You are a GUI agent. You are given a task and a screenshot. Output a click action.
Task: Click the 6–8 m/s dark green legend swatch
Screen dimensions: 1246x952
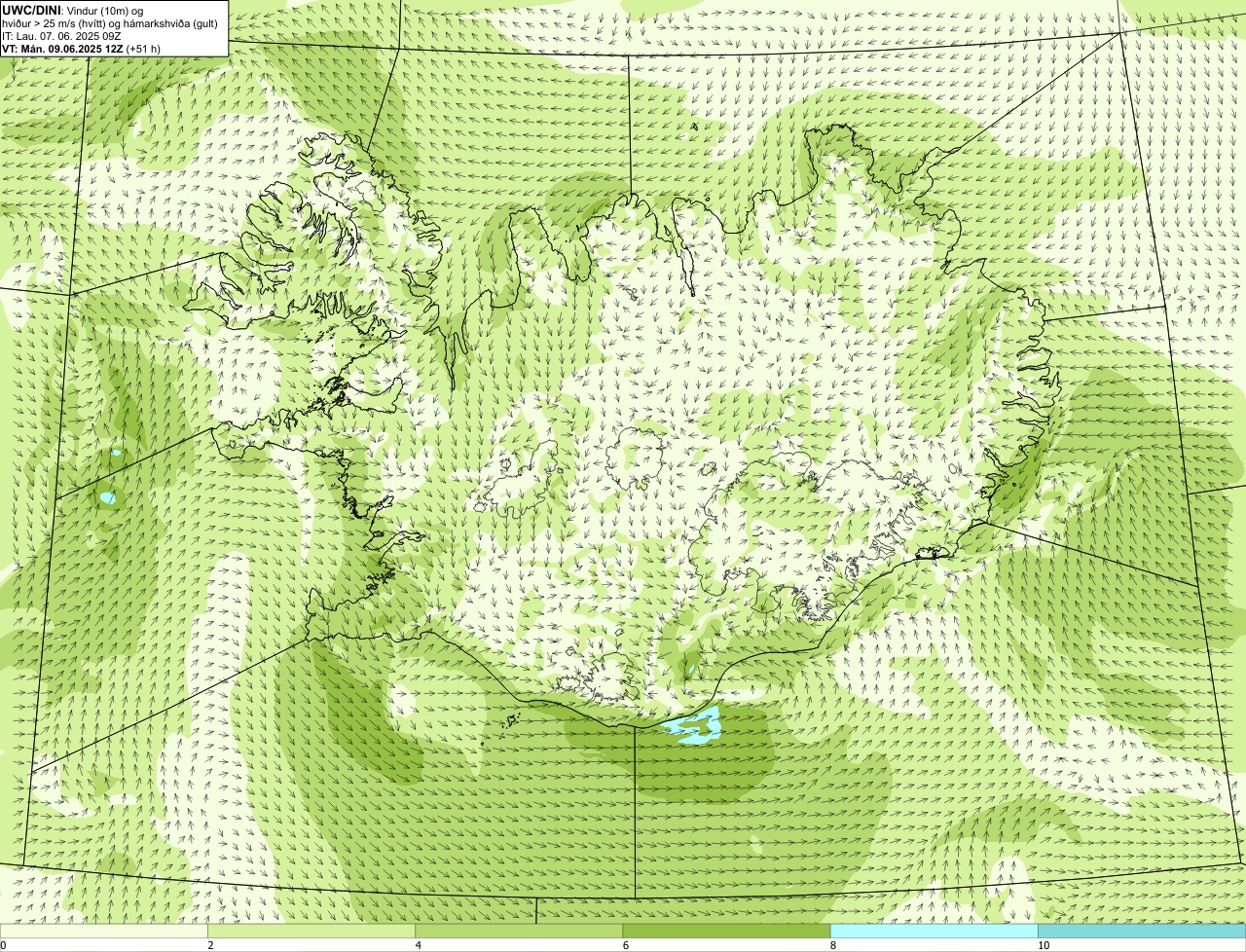726,932
